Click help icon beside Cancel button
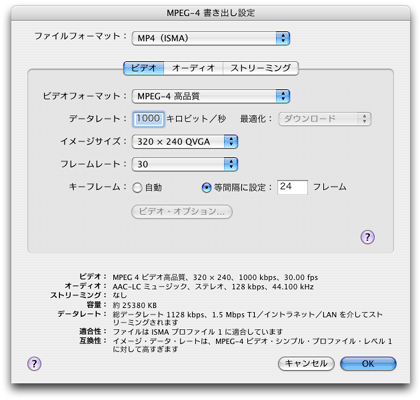420x400 pixels. pyautogui.click(x=34, y=363)
